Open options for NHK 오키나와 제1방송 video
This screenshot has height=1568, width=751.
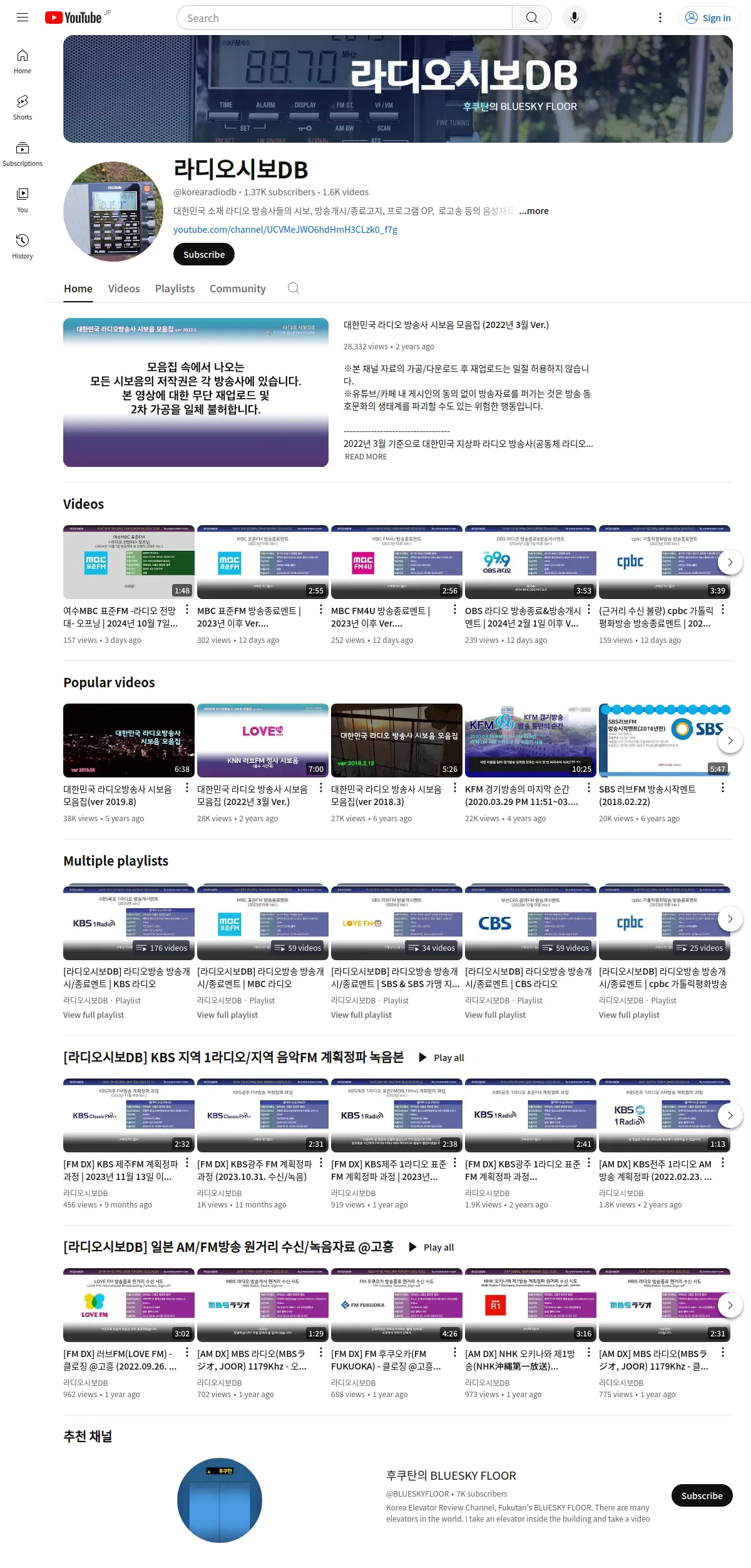(x=588, y=1352)
